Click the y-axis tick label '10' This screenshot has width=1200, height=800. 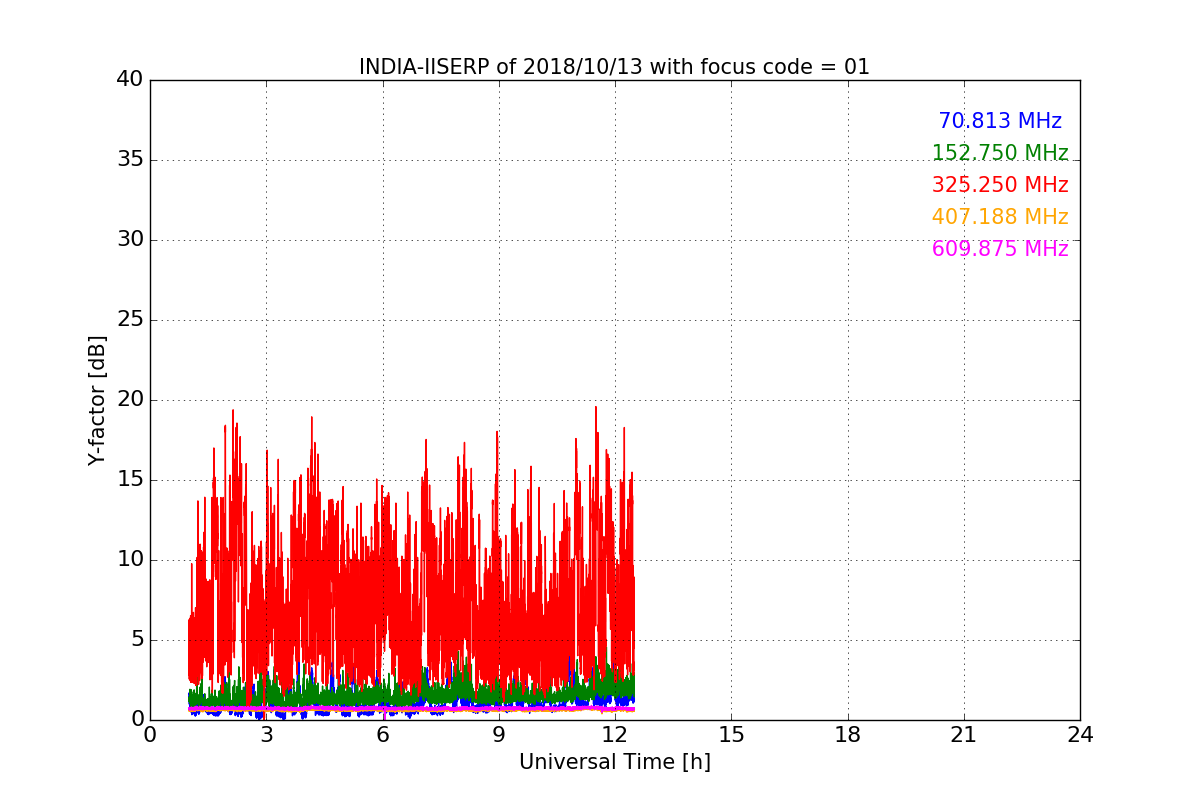coord(130,560)
